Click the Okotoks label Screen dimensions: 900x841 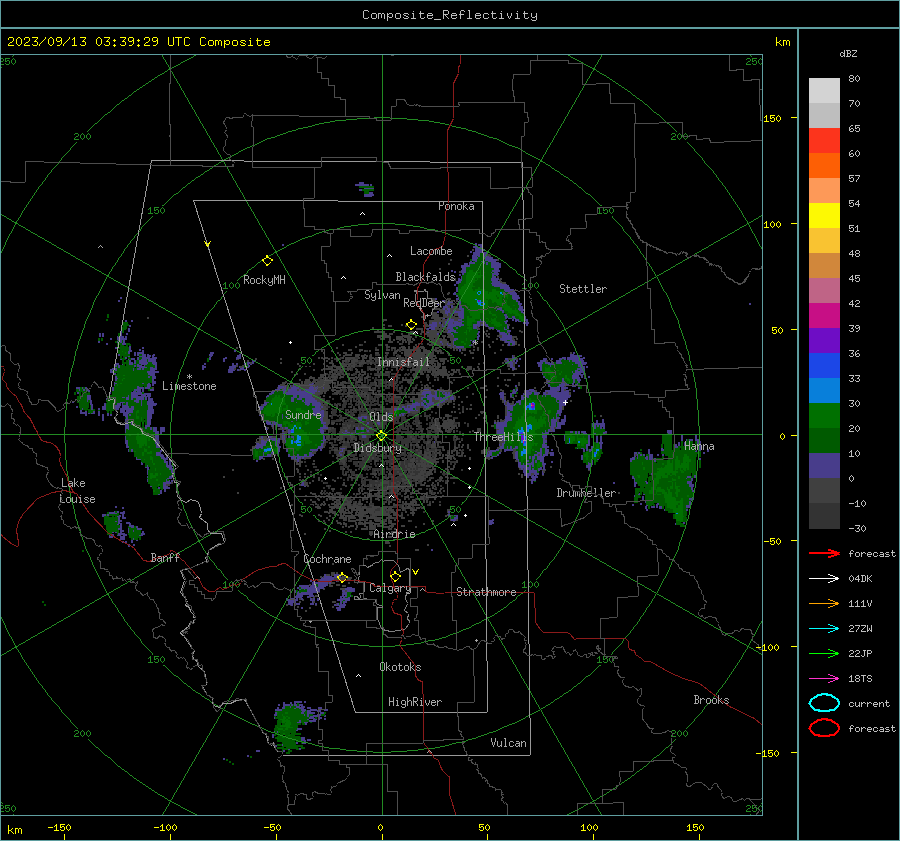coord(400,667)
